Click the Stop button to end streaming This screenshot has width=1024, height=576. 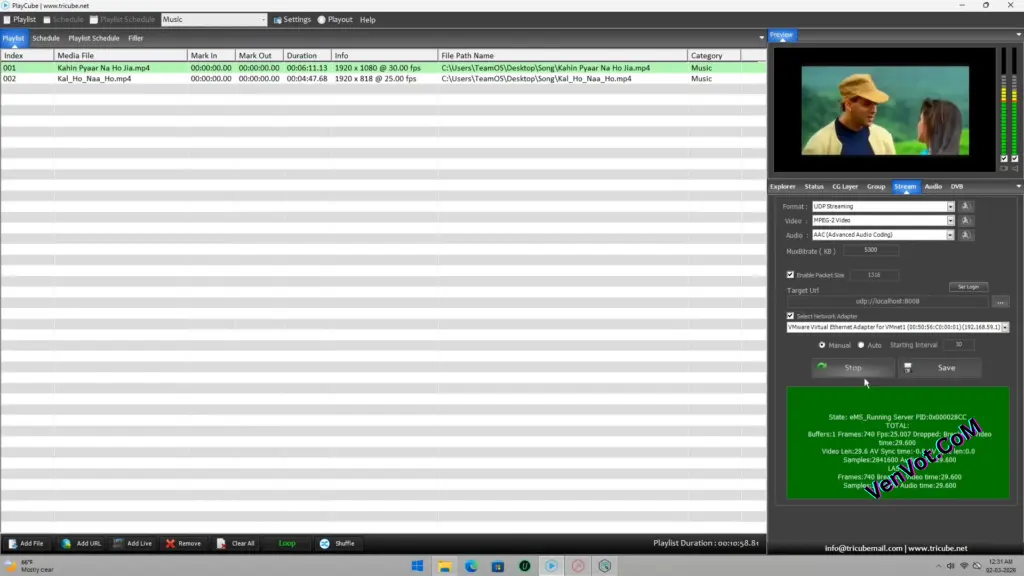click(853, 368)
